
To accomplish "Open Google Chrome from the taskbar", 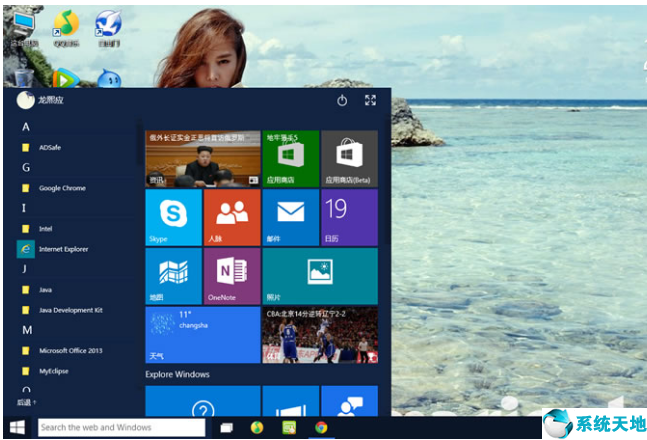I will 321,428.
